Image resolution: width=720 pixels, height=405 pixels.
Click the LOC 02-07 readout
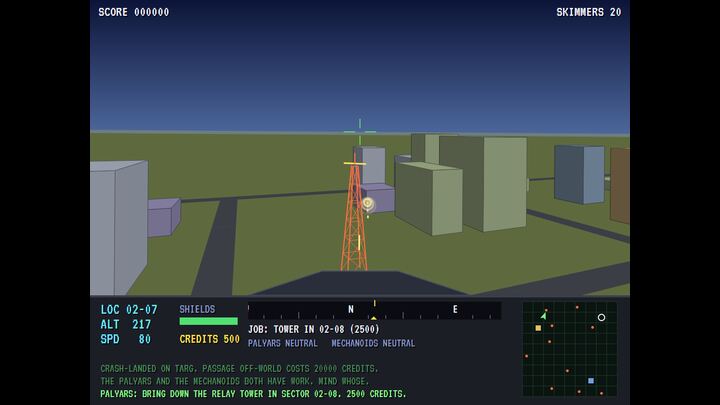coord(129,309)
